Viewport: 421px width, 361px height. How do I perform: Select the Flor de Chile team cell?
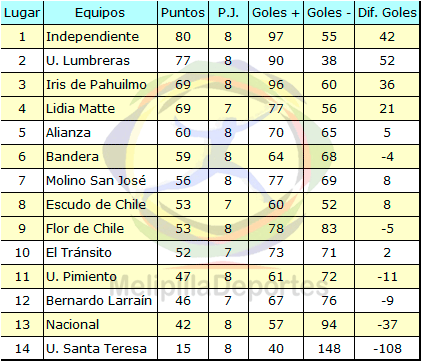[x=100, y=229]
